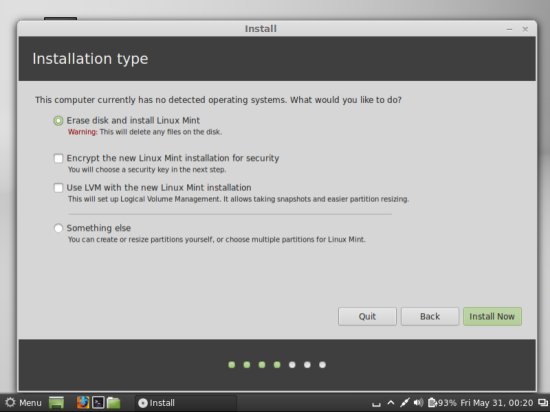The image size is (550, 412).
Task: Open the Files launcher in panel
Action: [x=114, y=403]
